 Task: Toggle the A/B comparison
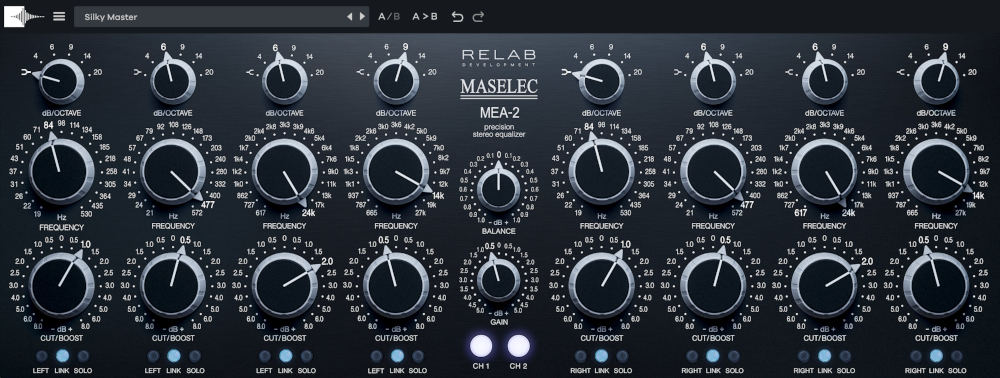[x=389, y=17]
